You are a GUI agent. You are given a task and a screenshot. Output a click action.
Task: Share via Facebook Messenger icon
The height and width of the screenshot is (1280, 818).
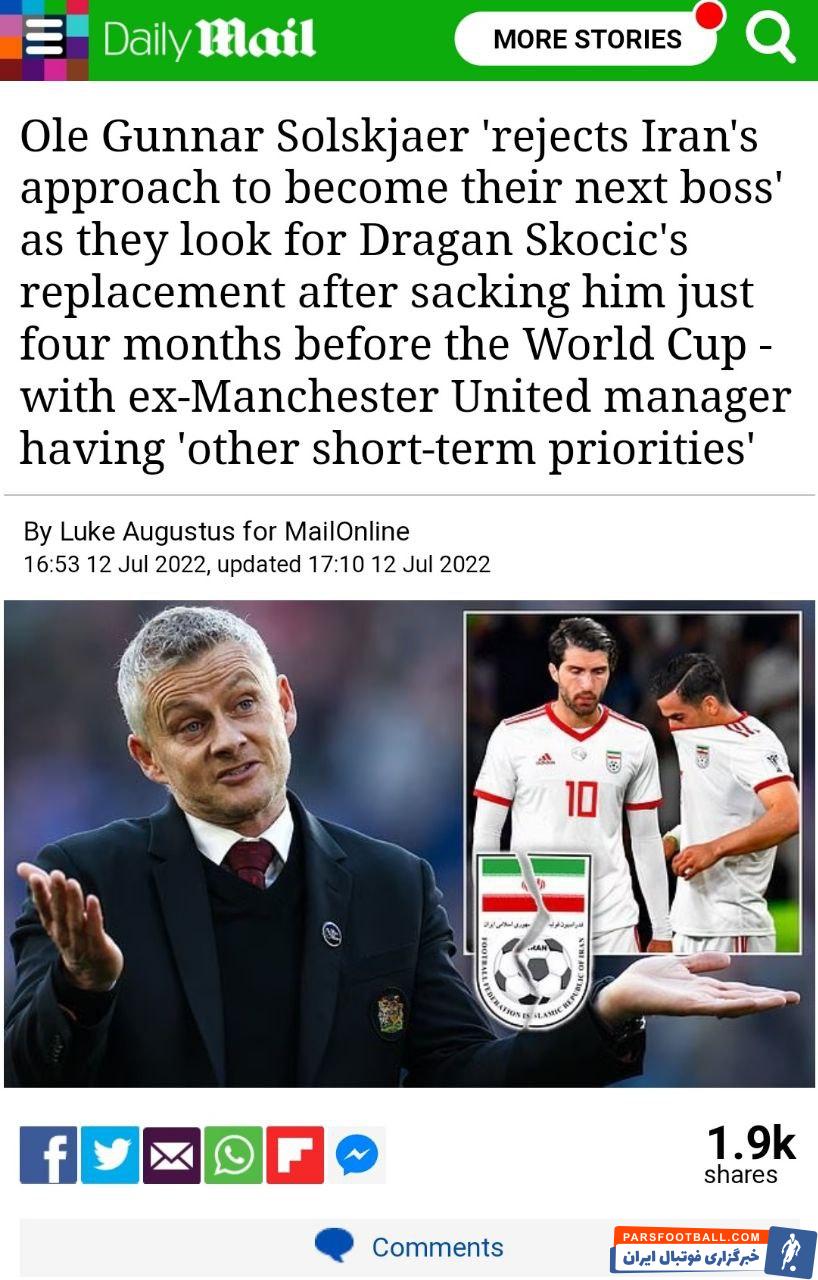click(x=357, y=1156)
